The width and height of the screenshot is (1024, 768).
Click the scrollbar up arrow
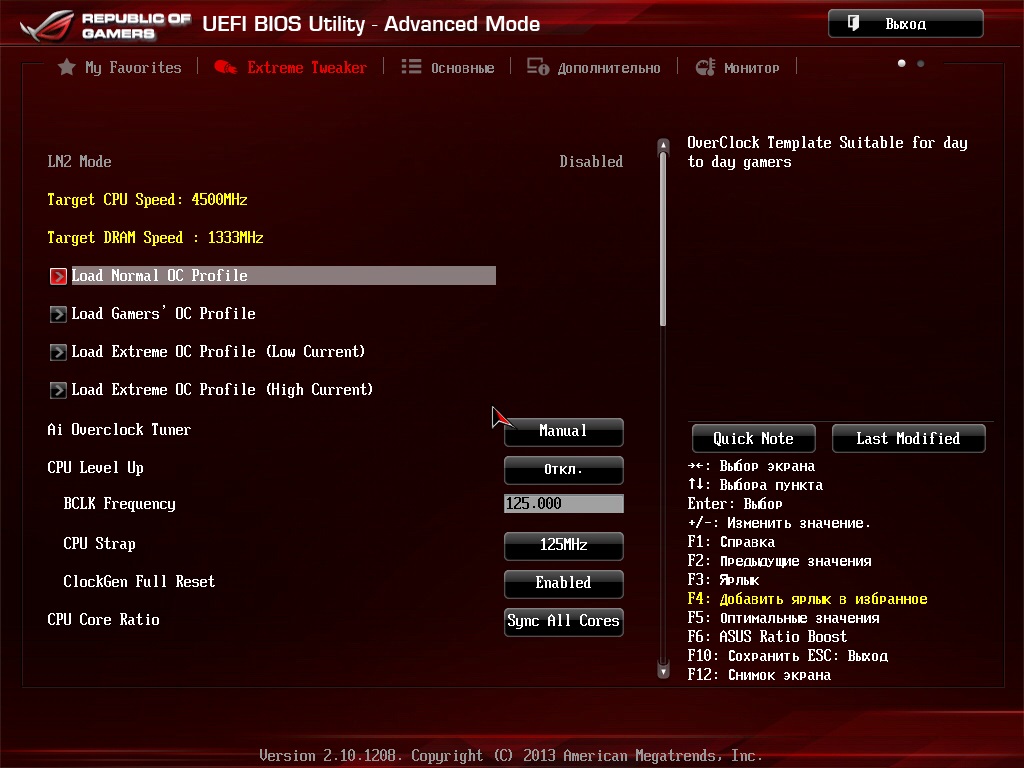tap(664, 144)
